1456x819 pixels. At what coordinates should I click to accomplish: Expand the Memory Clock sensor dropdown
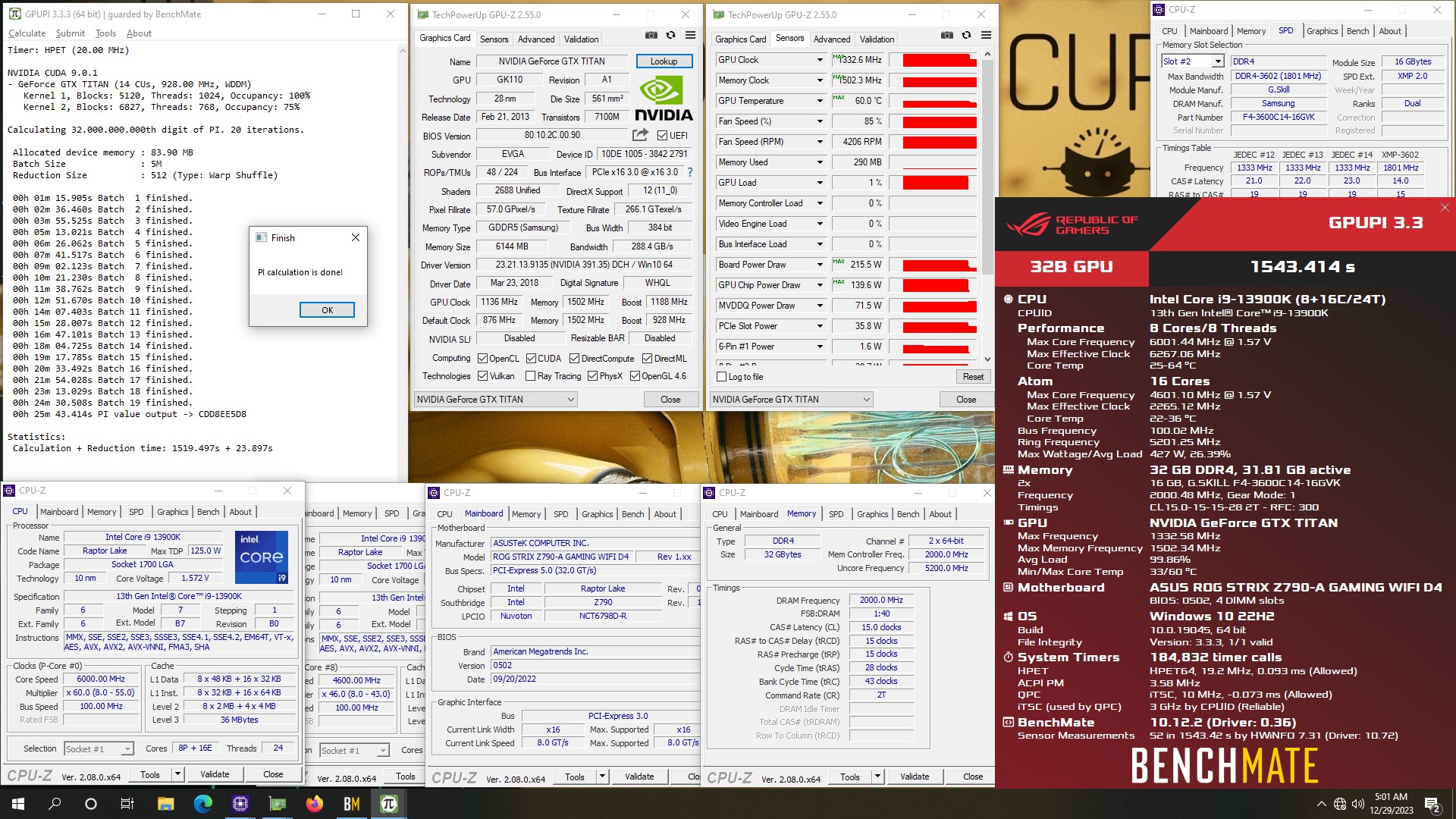(x=820, y=80)
